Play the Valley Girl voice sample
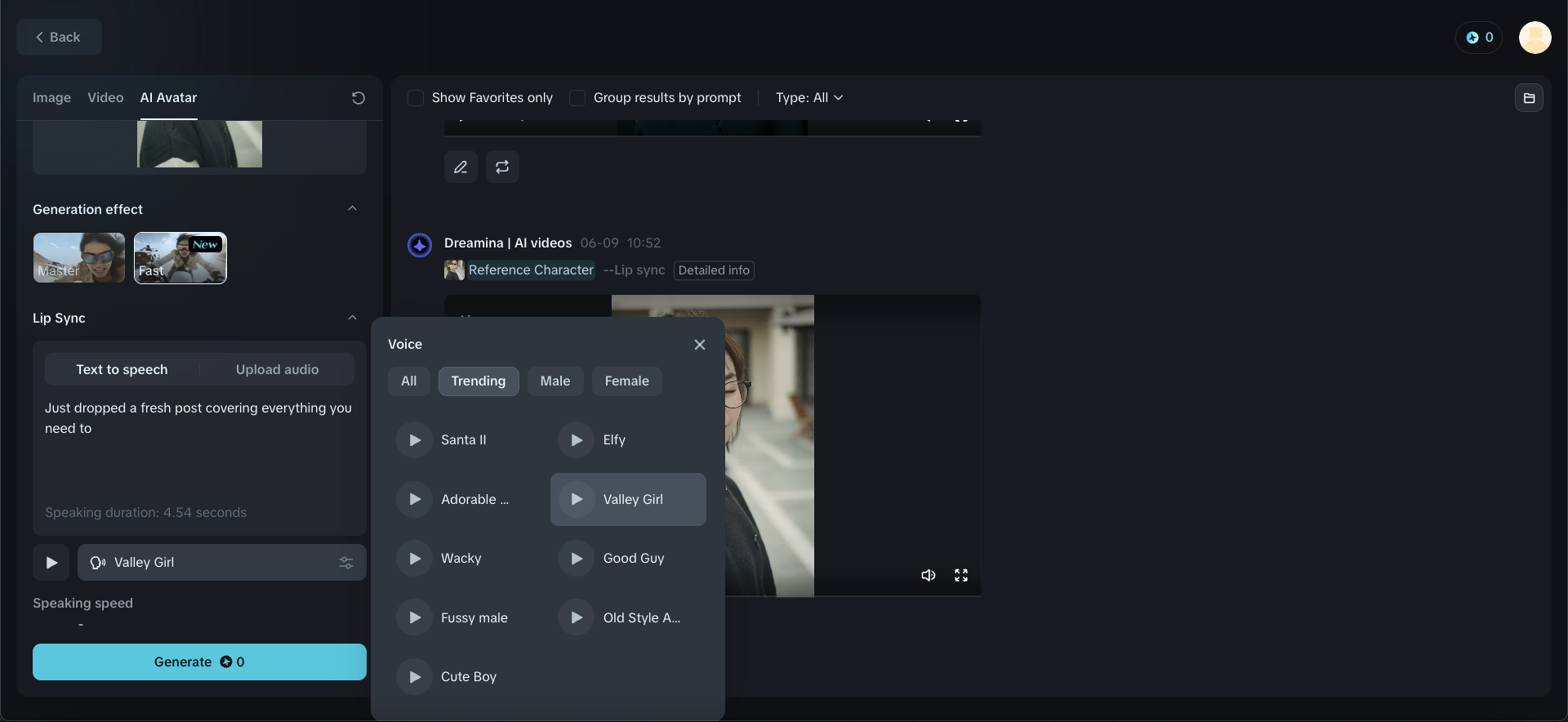The width and height of the screenshot is (1568, 722). (577, 500)
